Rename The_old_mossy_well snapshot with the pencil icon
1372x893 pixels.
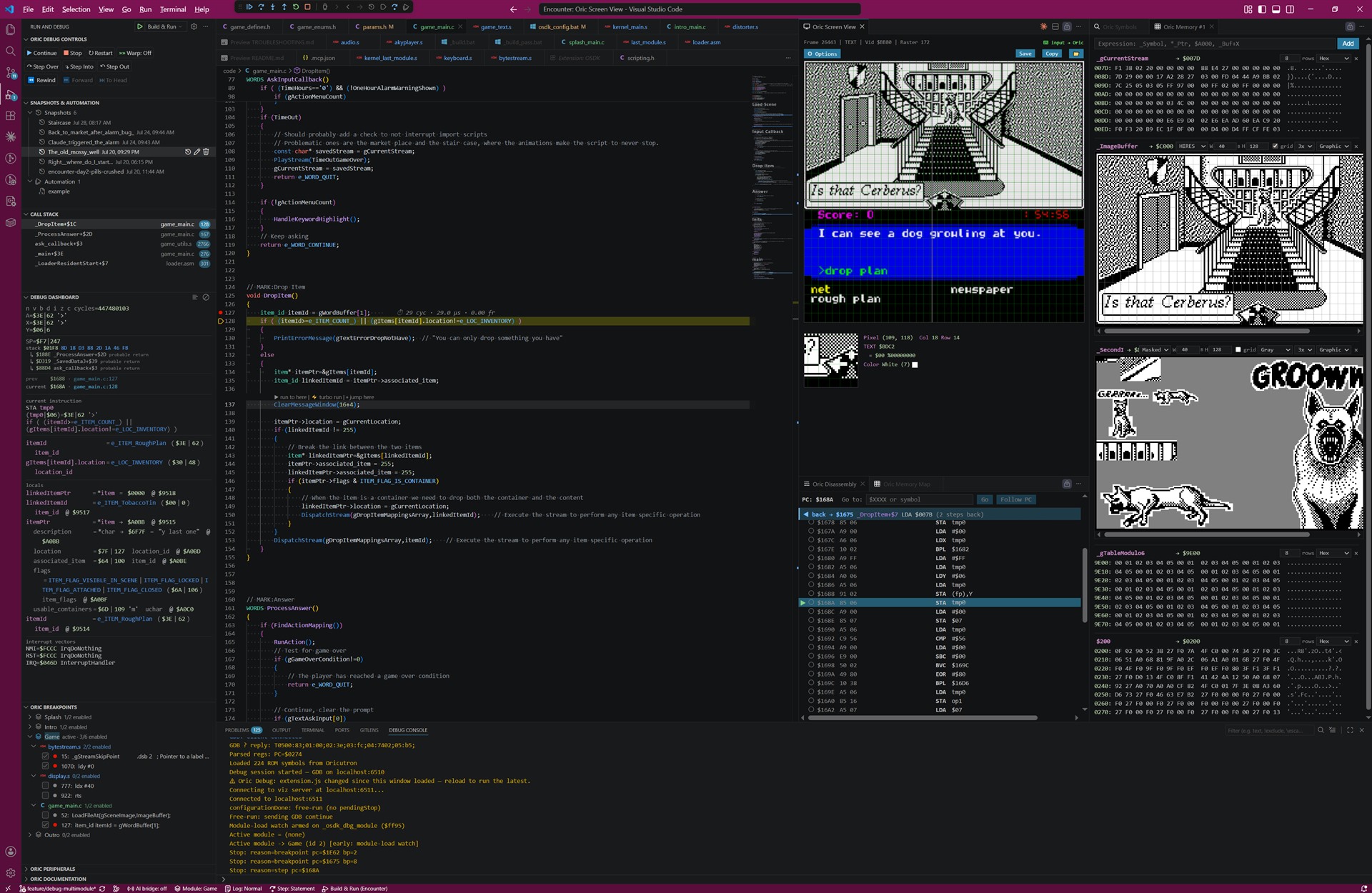coord(197,152)
